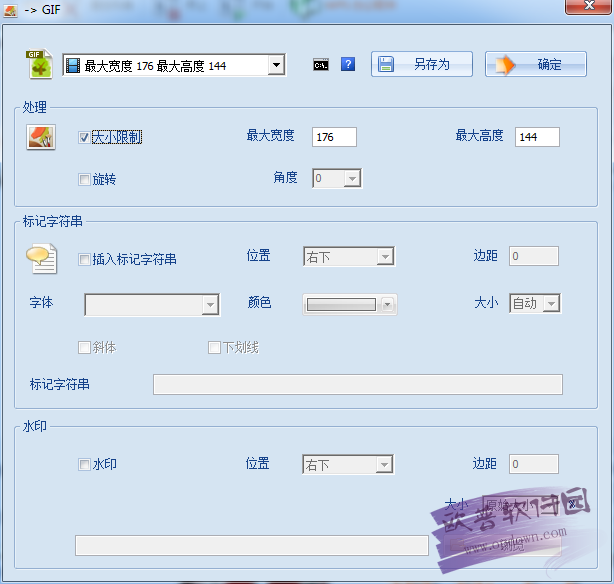This screenshot has height=584, width=614.
Task: Open the 颜色 color picker swatch
Action: click(x=350, y=304)
